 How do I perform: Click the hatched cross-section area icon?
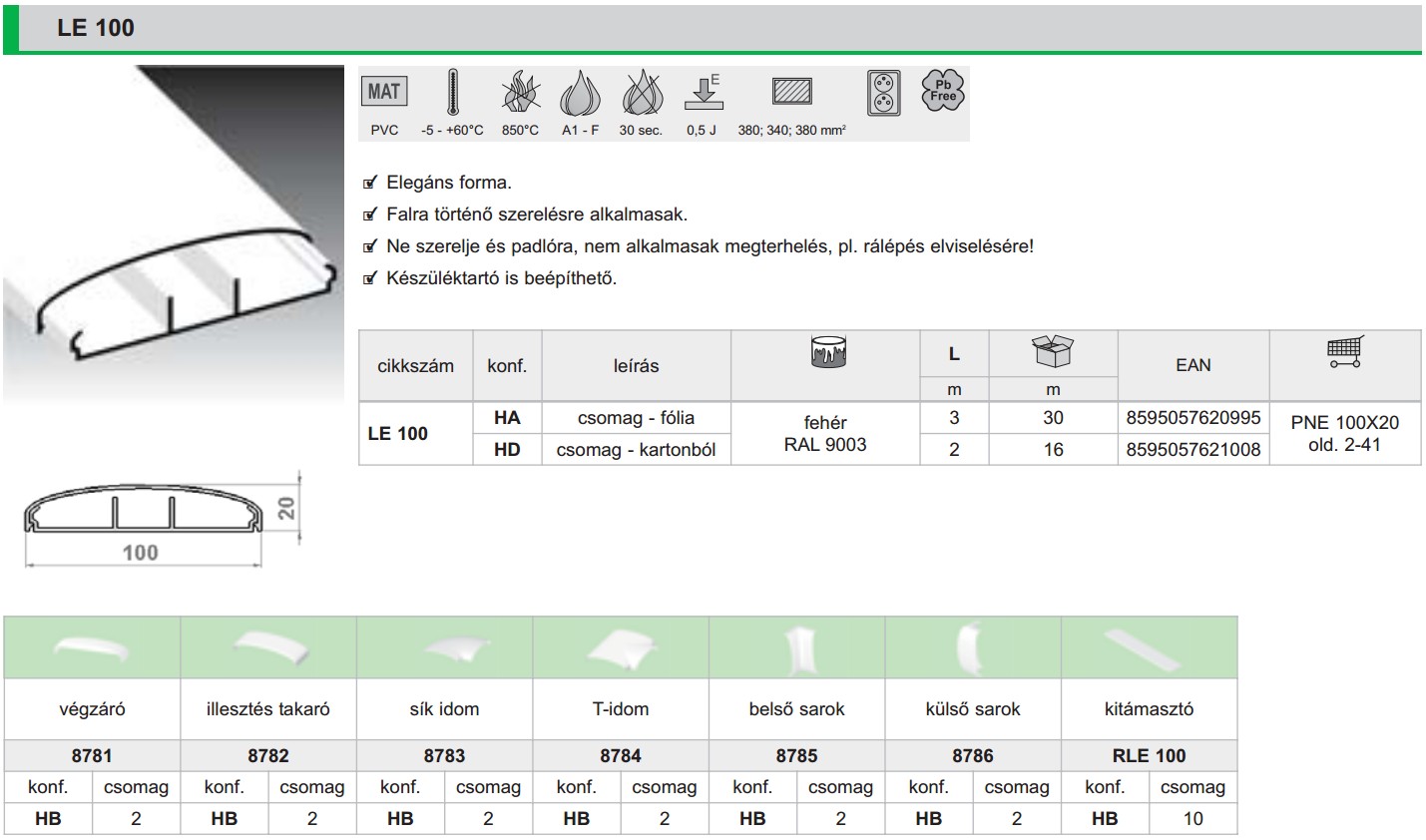pos(791,92)
